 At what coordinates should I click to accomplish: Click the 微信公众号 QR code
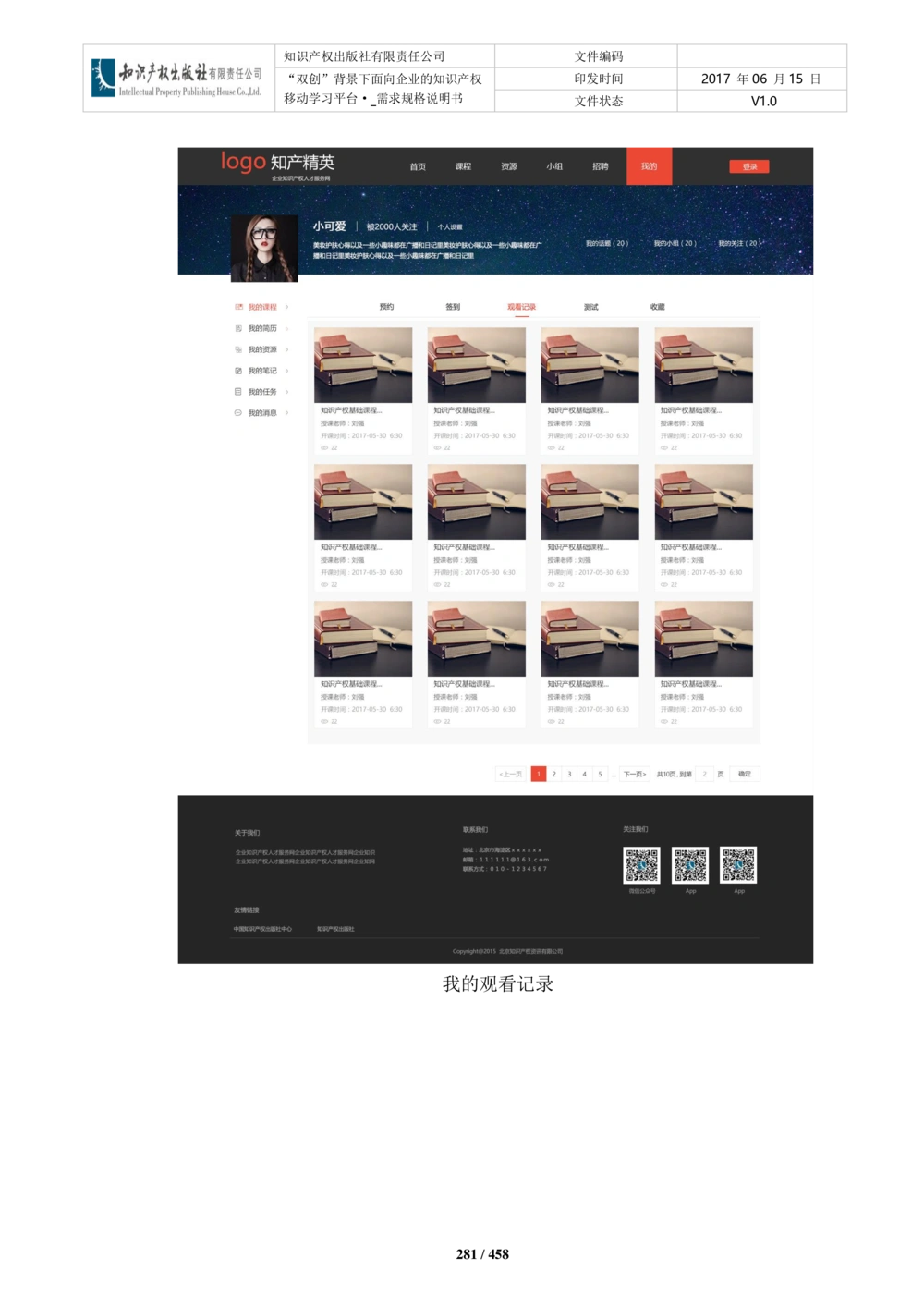641,865
